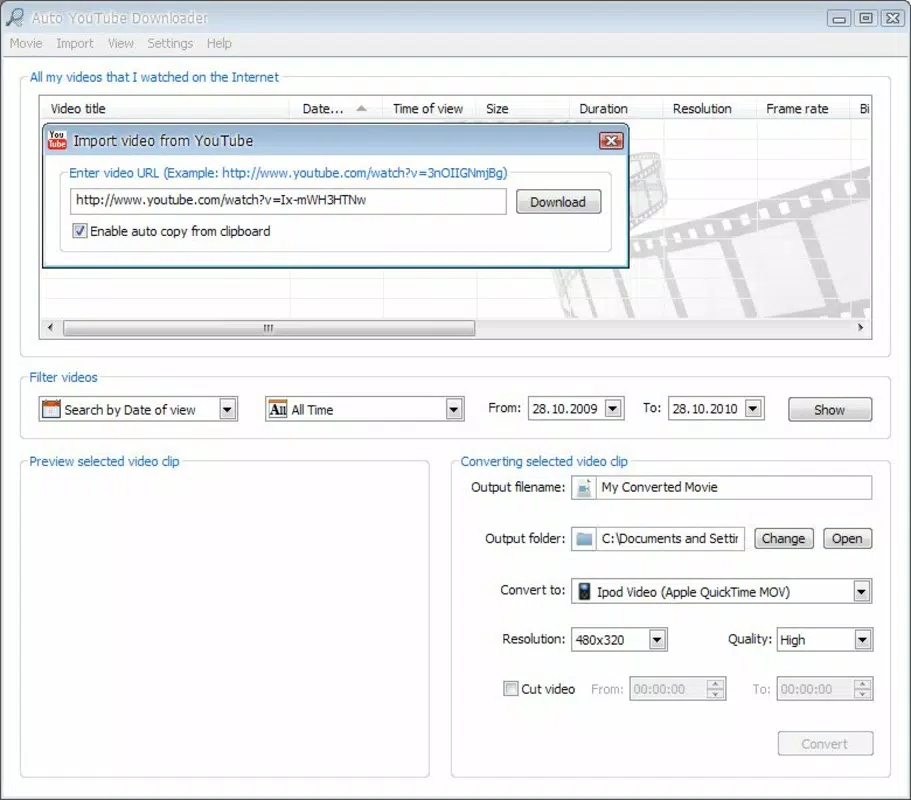Click the YouTube logo icon in dialog title
Screen dimensions: 911x800
click(x=57, y=140)
